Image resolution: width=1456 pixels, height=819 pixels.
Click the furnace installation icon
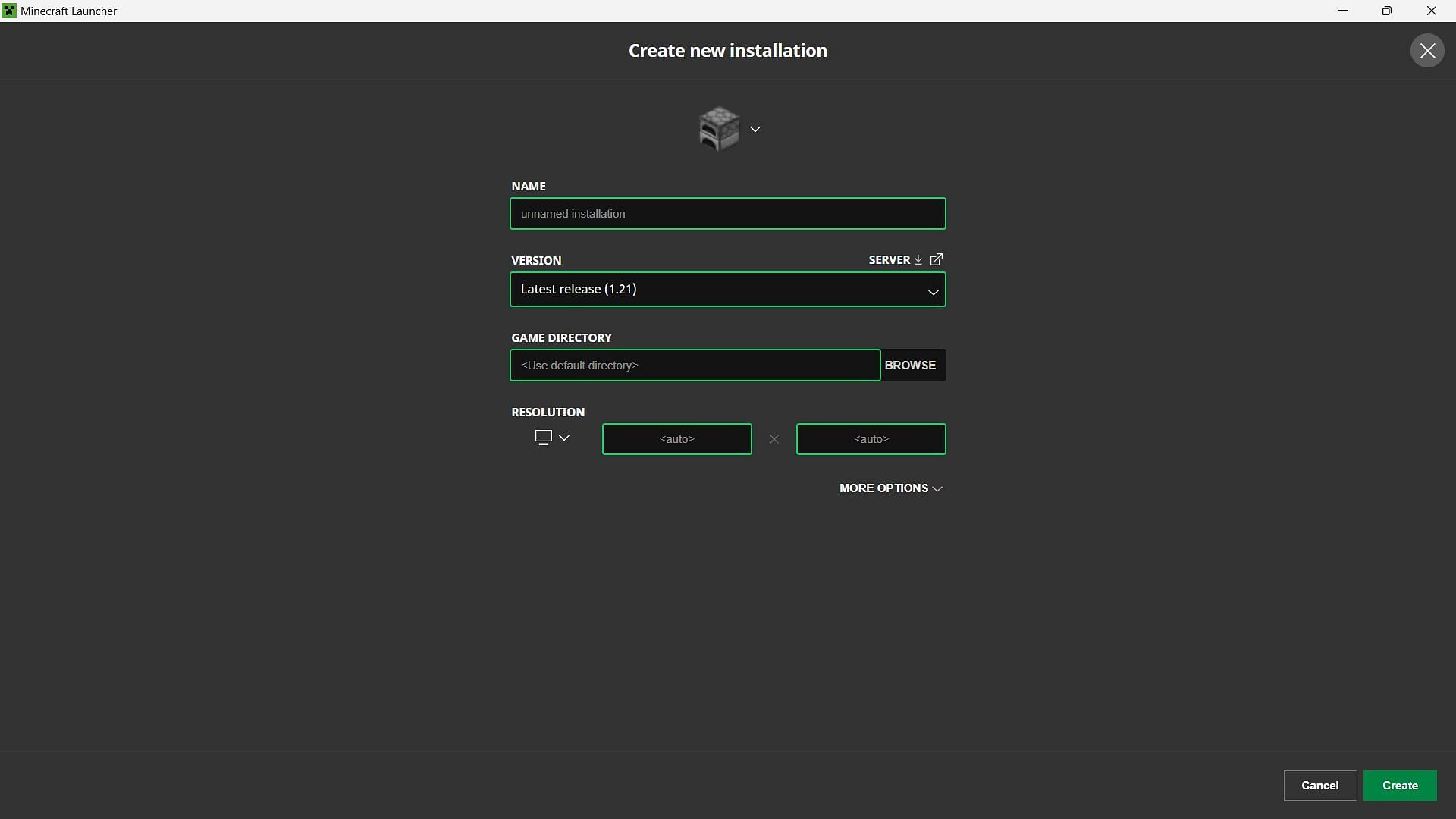(x=718, y=129)
